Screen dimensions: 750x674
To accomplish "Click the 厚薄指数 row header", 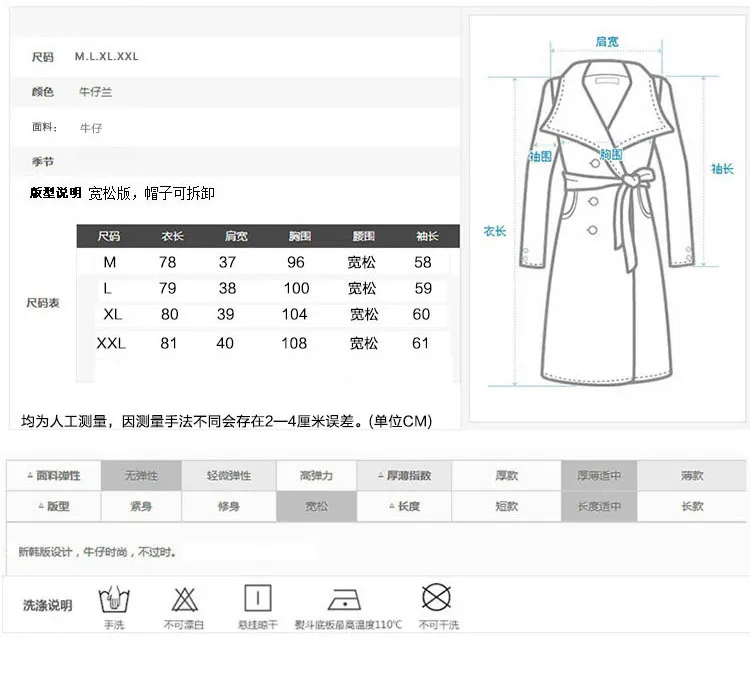I will coord(404,475).
